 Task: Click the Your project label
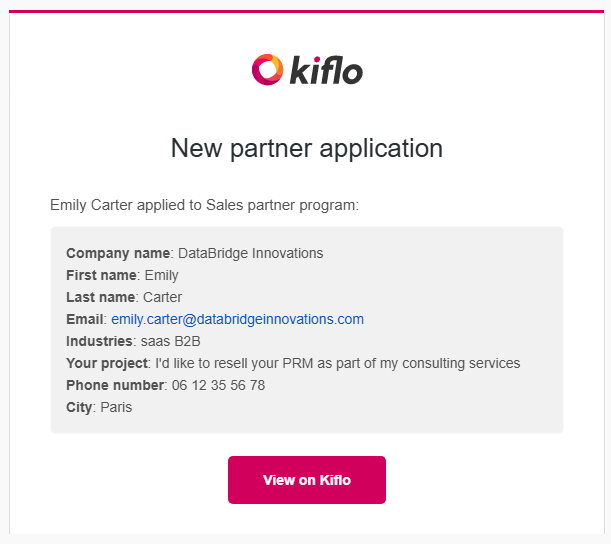106,363
